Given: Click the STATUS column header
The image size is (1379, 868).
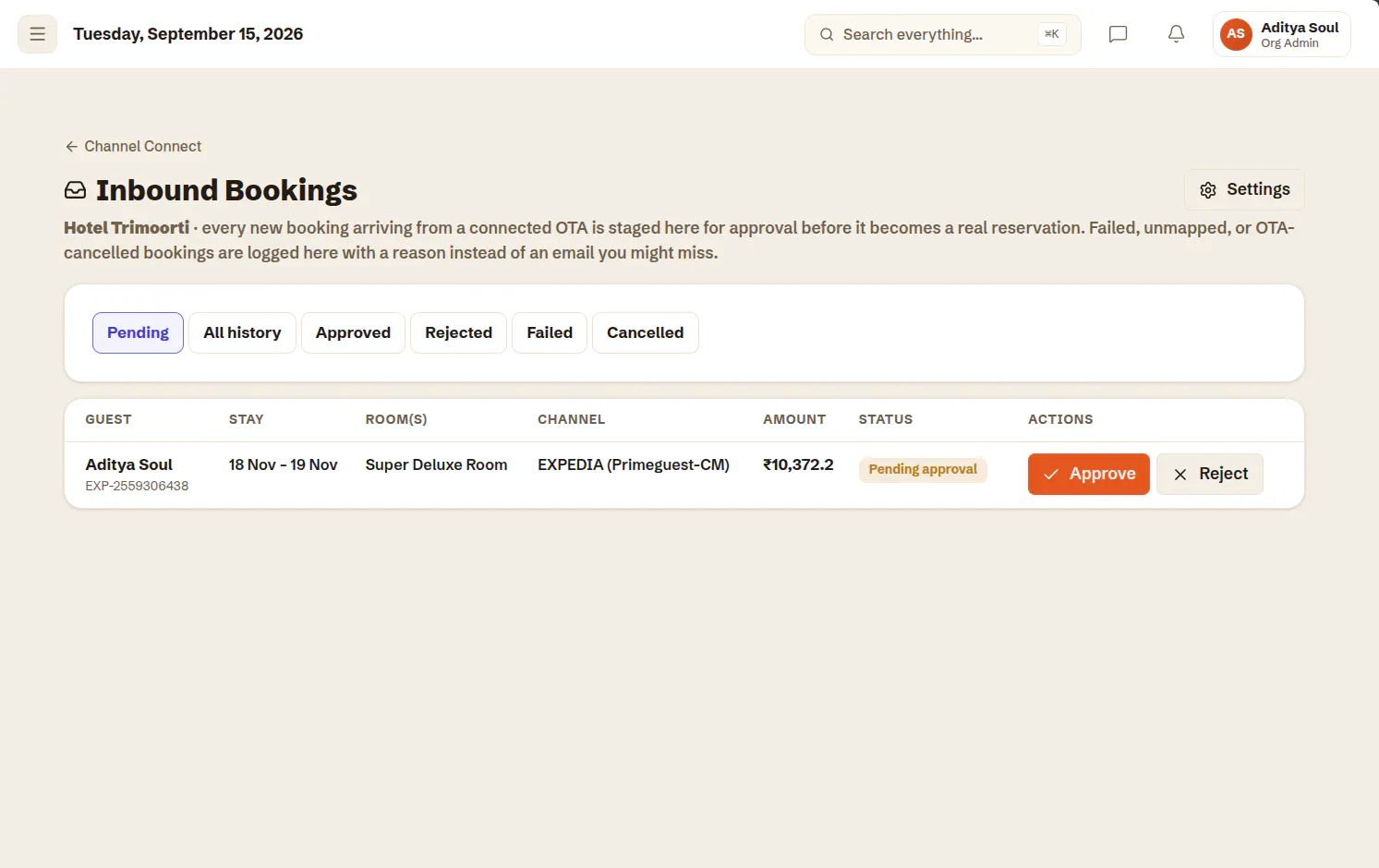Looking at the screenshot, I should [x=885, y=419].
